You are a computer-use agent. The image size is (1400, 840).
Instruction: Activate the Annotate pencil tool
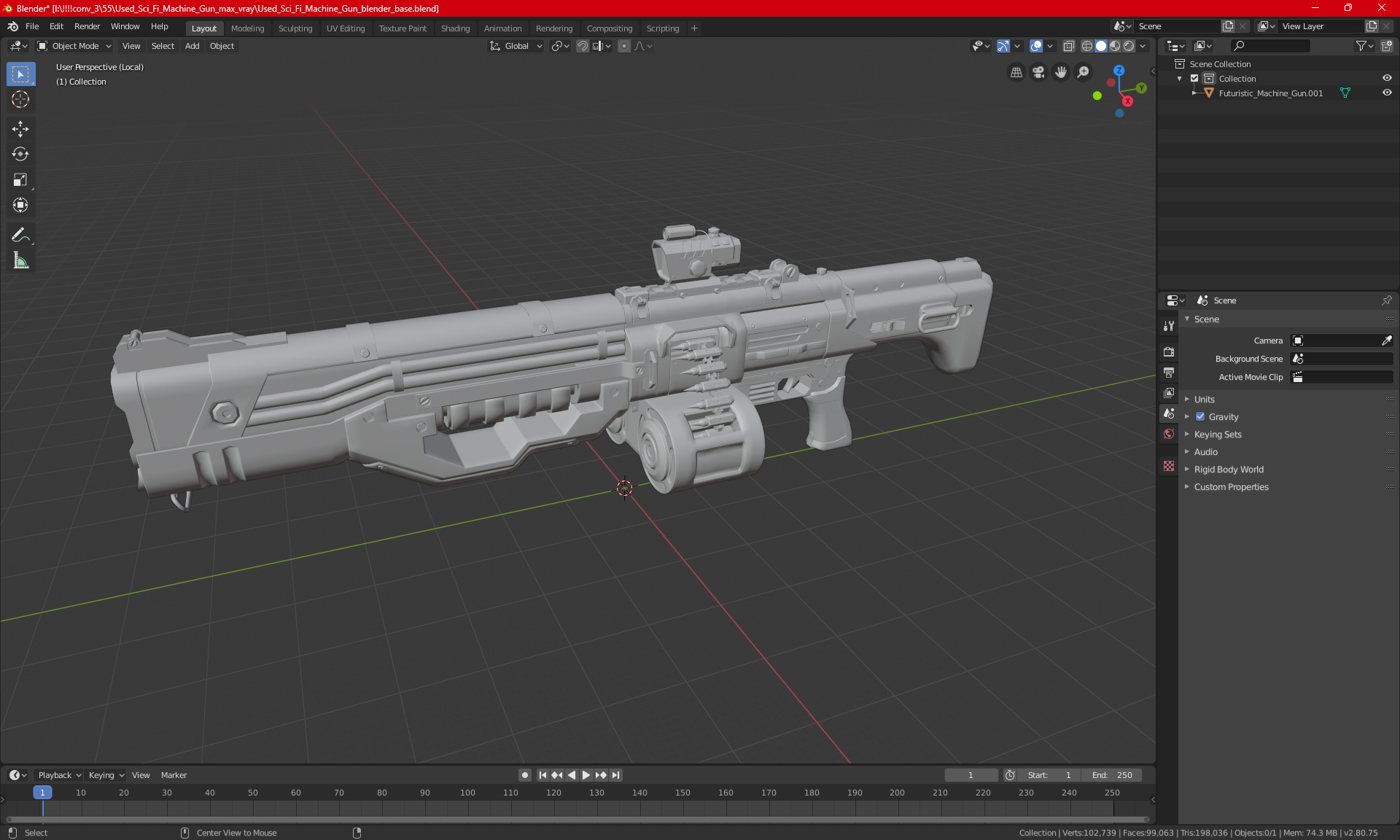coord(20,235)
